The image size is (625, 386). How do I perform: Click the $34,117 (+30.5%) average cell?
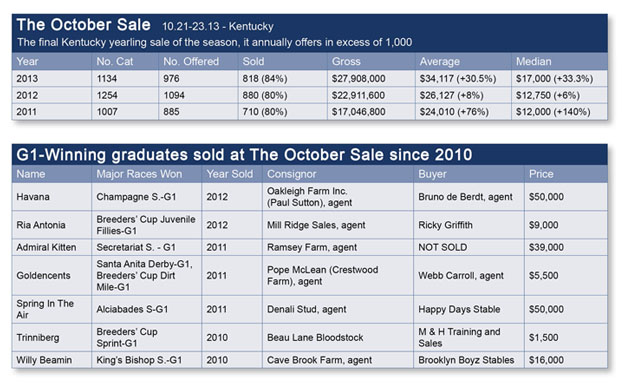point(458,79)
